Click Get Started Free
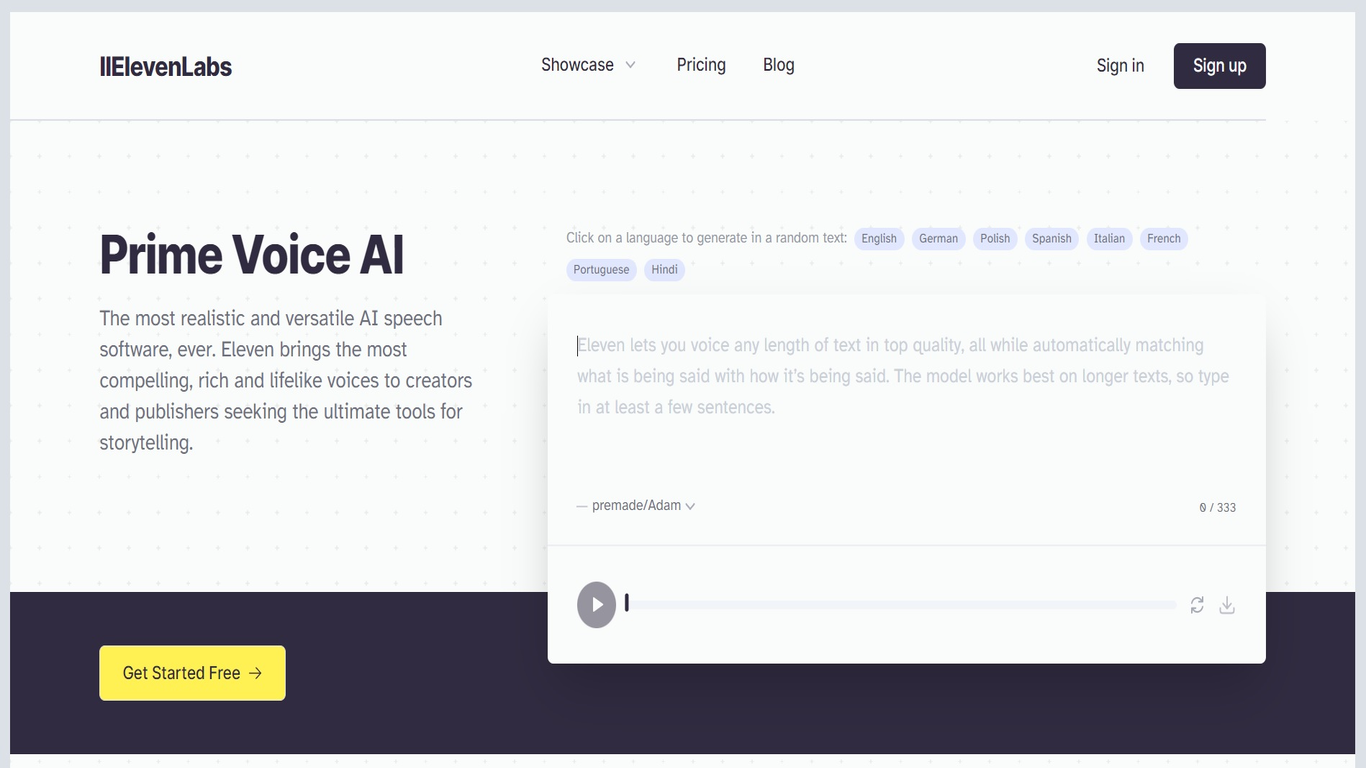1366x768 pixels. 191,673
